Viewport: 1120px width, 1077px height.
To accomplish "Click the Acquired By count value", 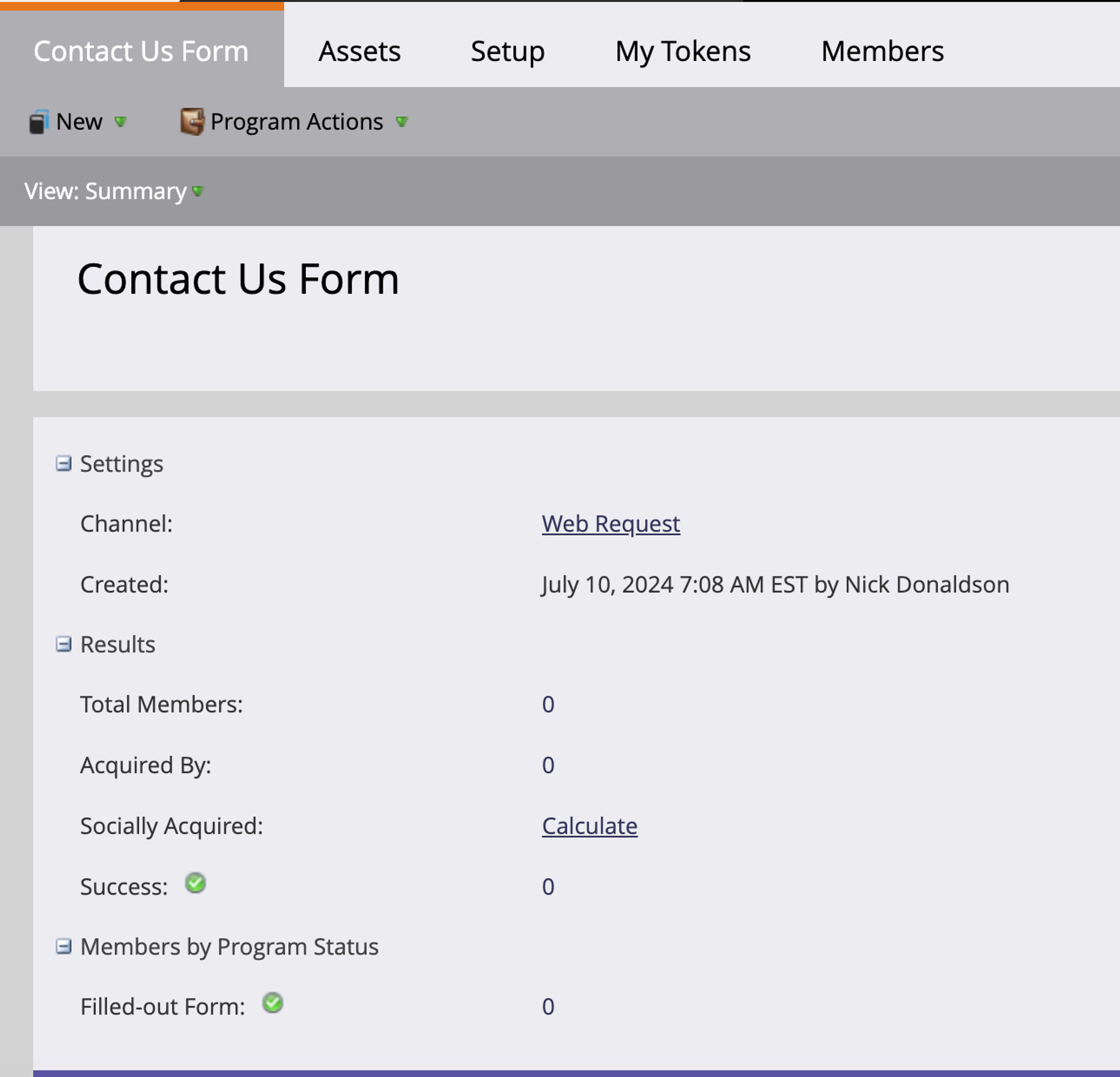I will pos(548,765).
